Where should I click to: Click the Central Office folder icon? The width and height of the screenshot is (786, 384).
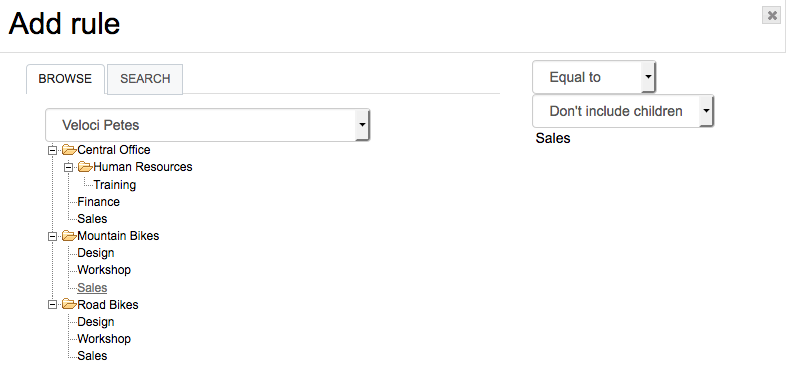[x=69, y=149]
